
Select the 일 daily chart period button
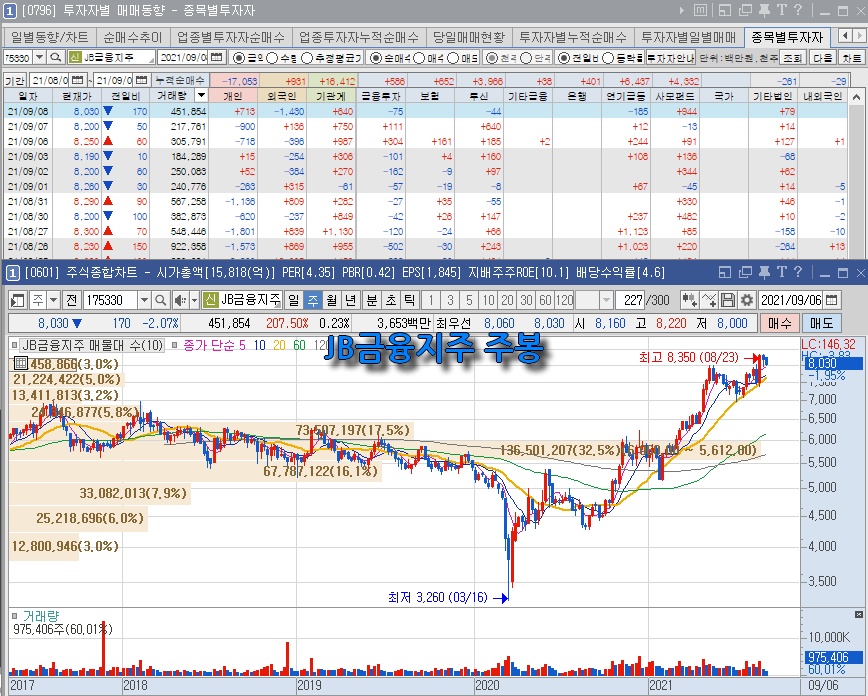(293, 301)
